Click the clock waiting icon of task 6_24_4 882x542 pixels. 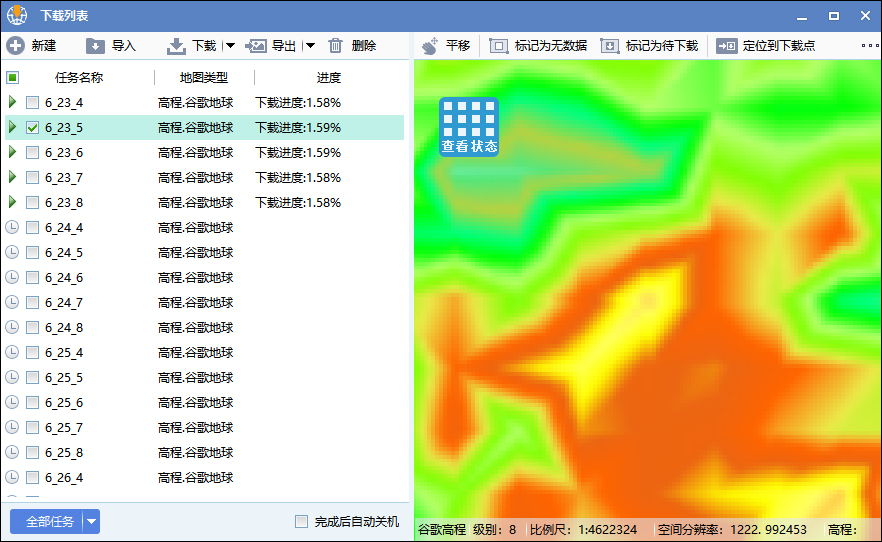[x=12, y=227]
